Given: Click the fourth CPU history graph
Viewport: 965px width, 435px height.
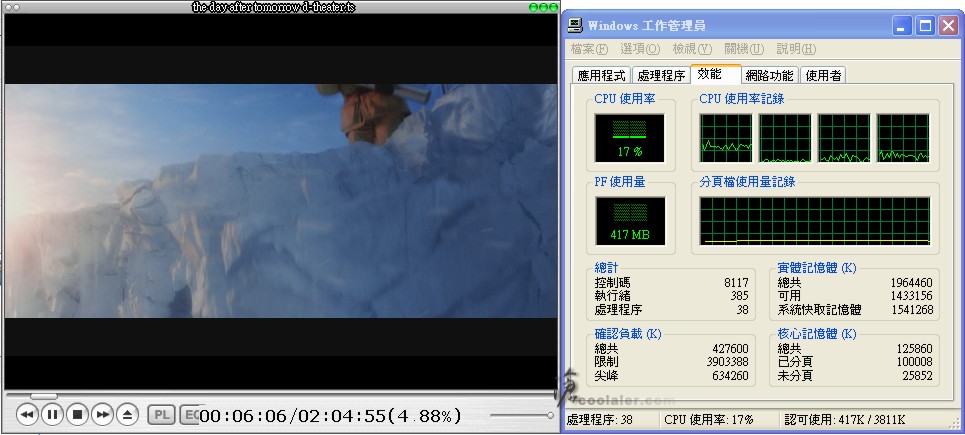Looking at the screenshot, I should point(903,138).
